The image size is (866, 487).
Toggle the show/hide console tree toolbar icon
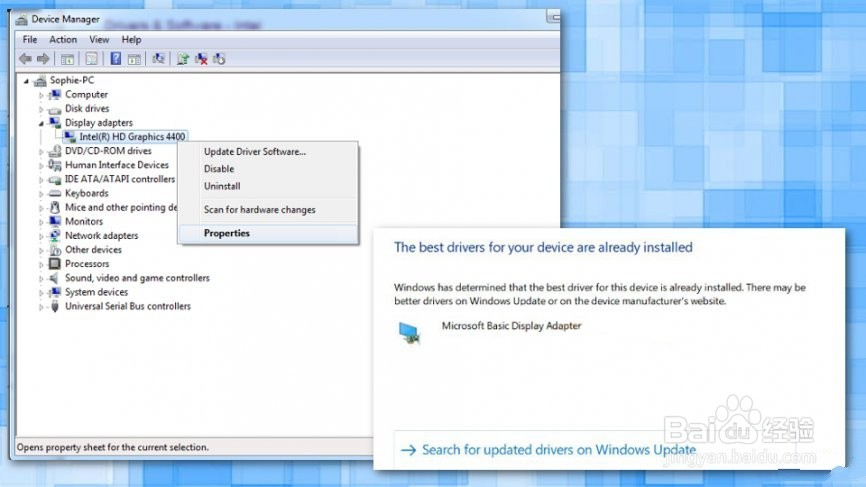67,59
